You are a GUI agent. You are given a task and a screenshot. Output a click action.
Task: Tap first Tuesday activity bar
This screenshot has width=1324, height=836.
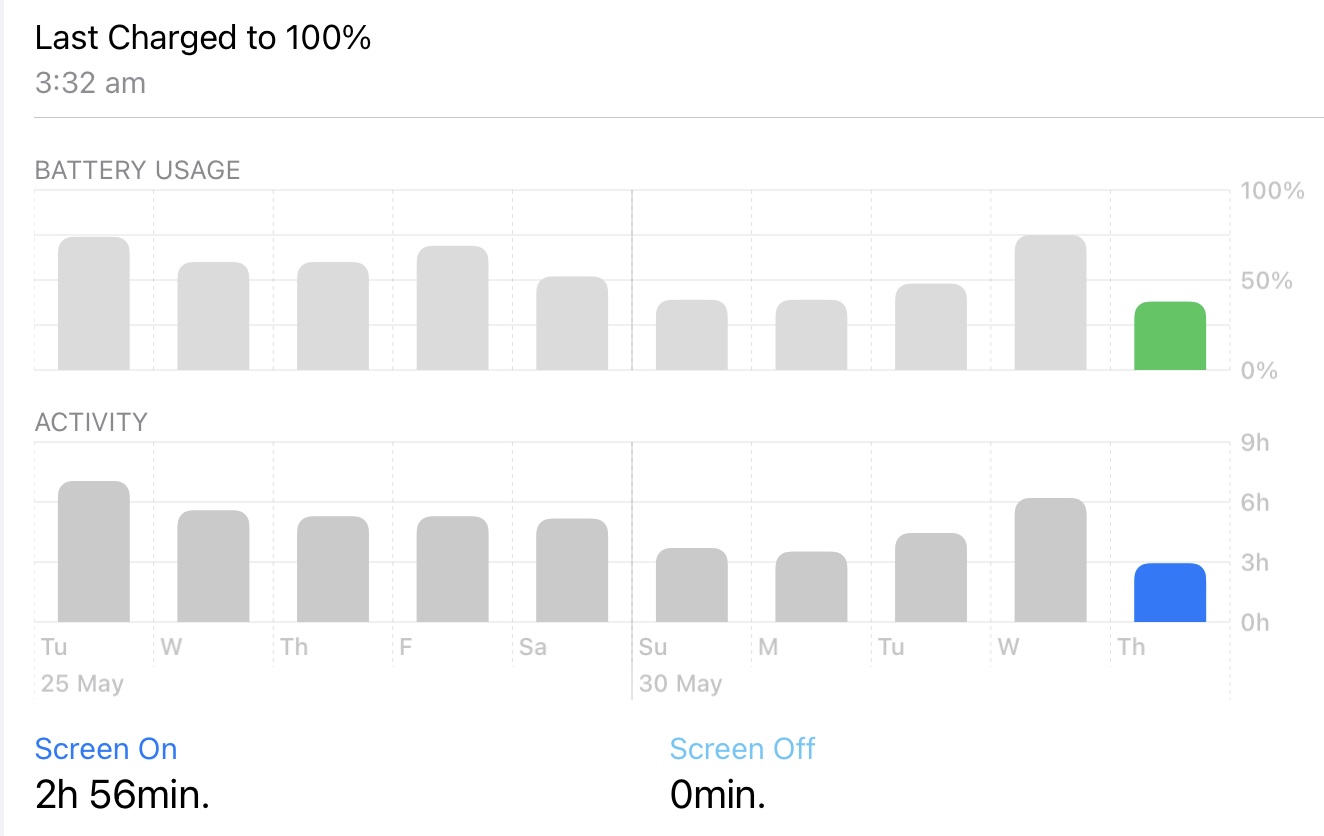pyautogui.click(x=94, y=552)
